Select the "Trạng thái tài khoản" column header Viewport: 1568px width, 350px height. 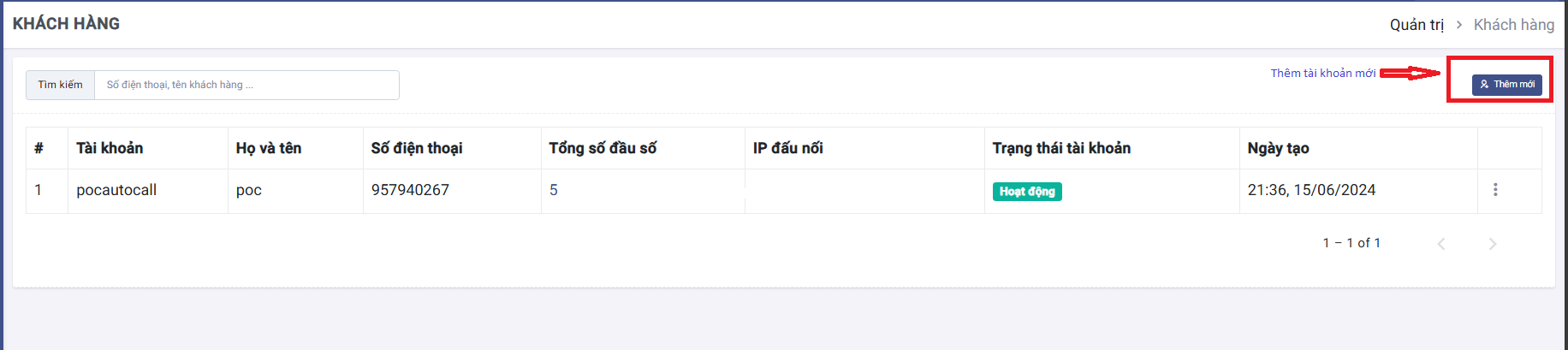pos(1061,148)
